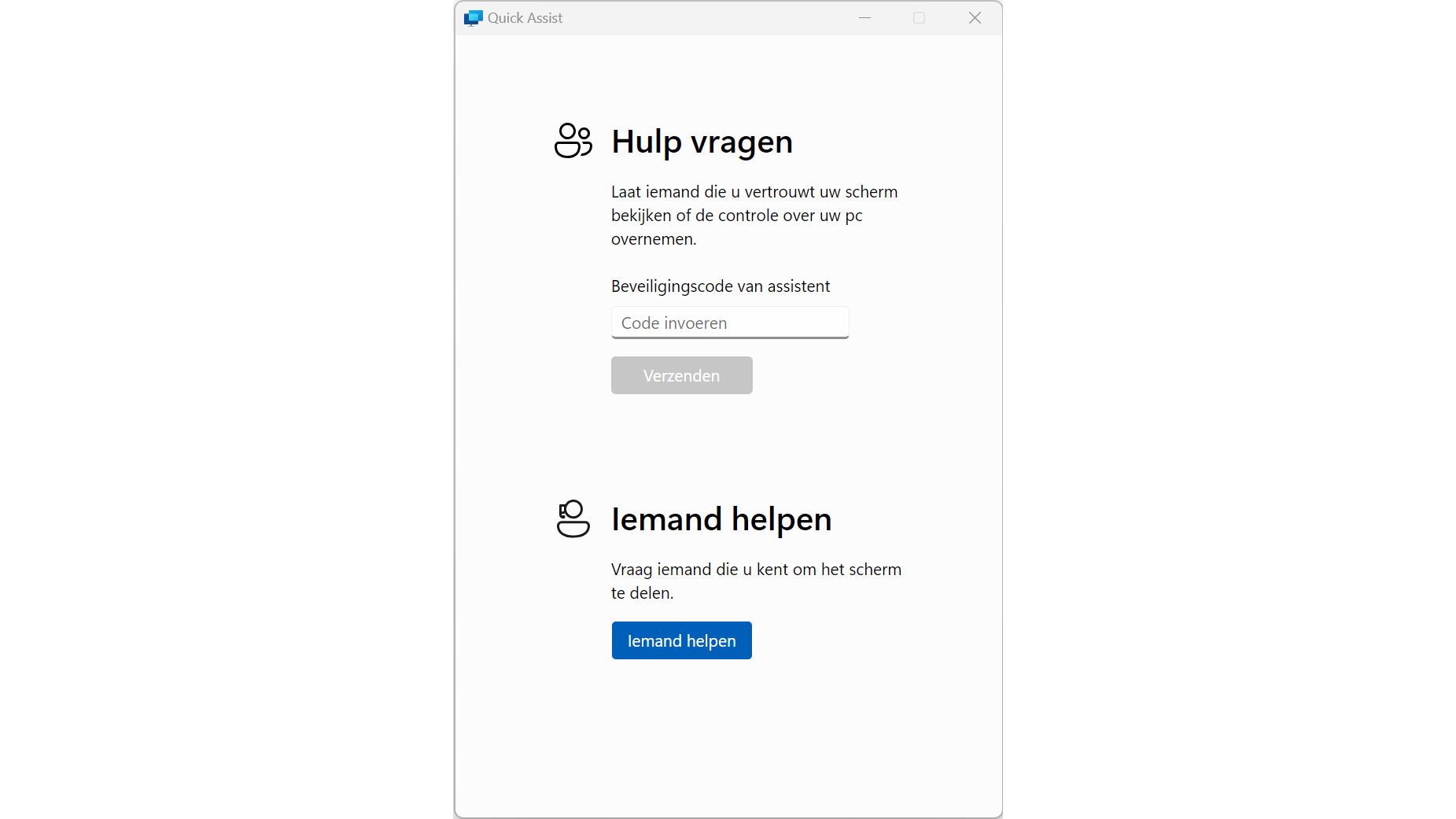Click the person icon beside Iemand helpen heading
This screenshot has width=1456, height=819.
click(573, 518)
